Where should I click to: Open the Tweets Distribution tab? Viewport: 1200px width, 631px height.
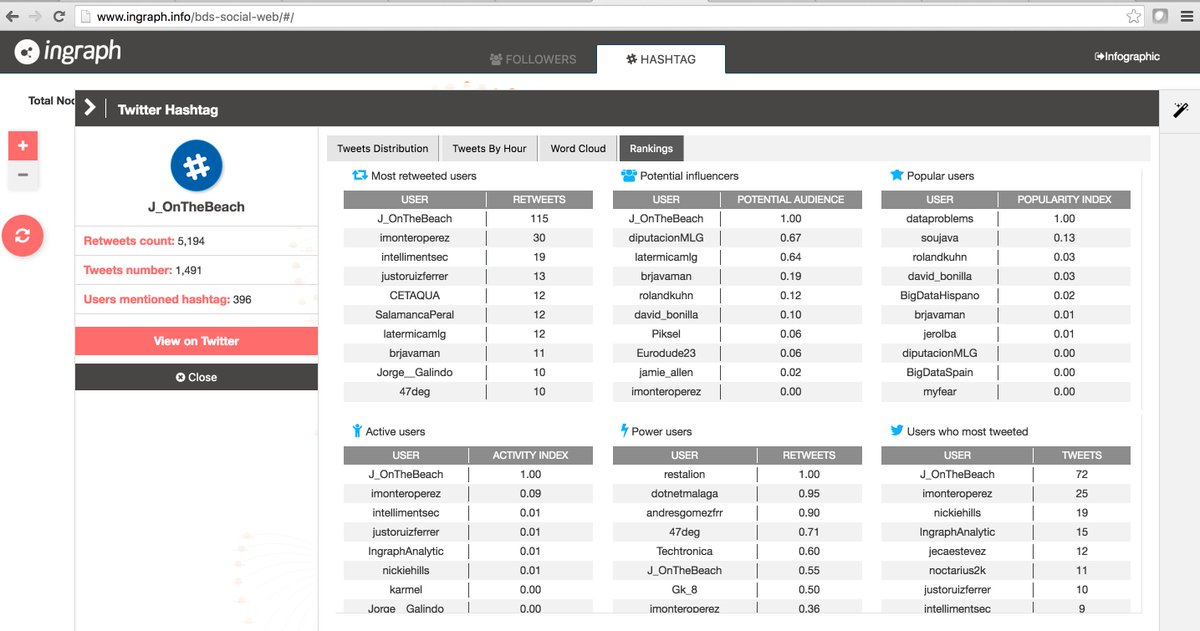coord(382,148)
